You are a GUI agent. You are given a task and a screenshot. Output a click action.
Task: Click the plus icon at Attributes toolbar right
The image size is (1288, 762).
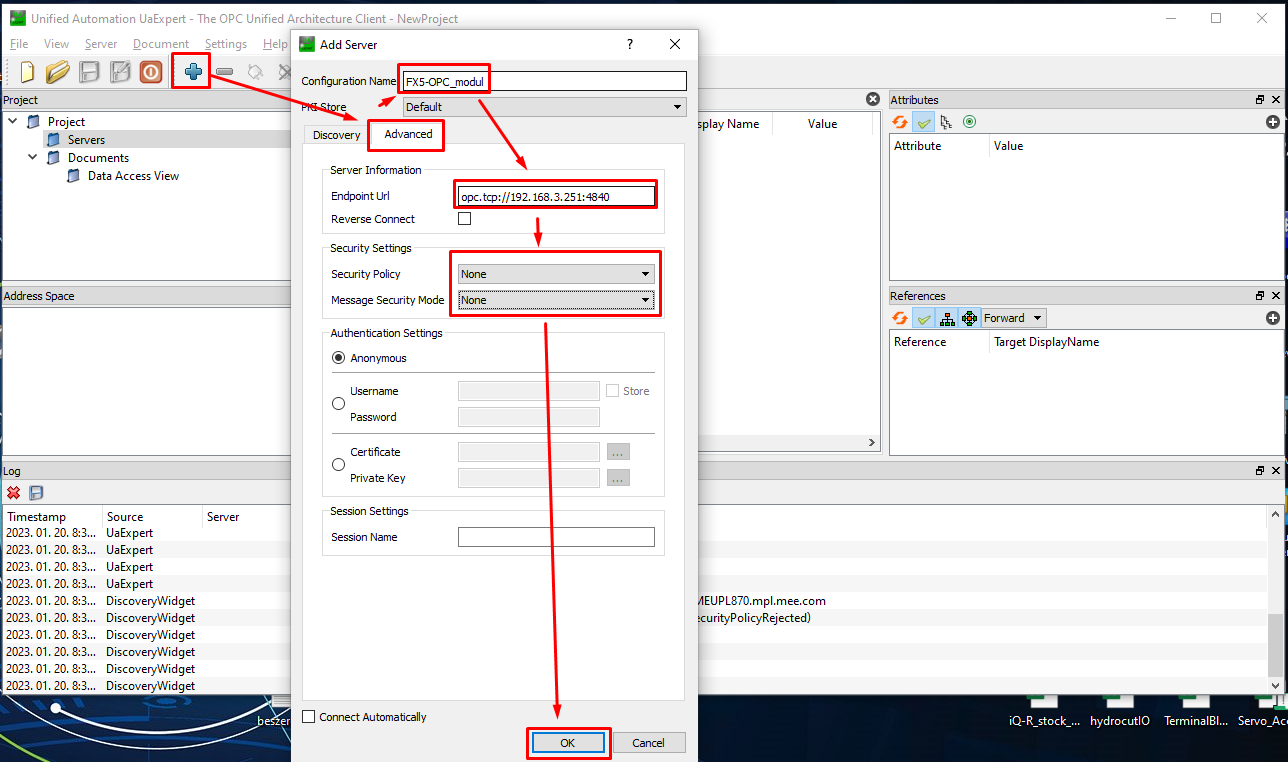point(1273,122)
